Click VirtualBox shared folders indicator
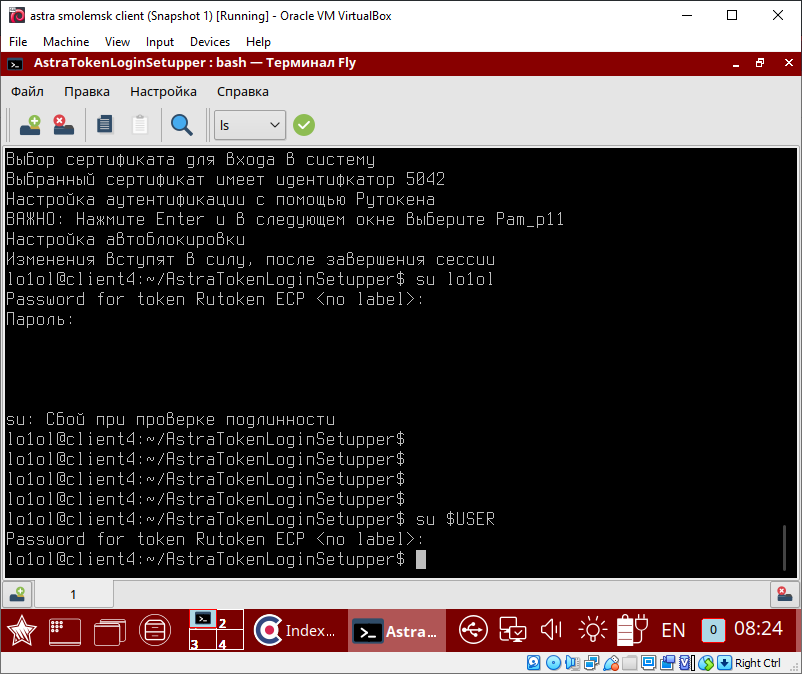Screen dimensions: 802x674 [x=630, y=663]
